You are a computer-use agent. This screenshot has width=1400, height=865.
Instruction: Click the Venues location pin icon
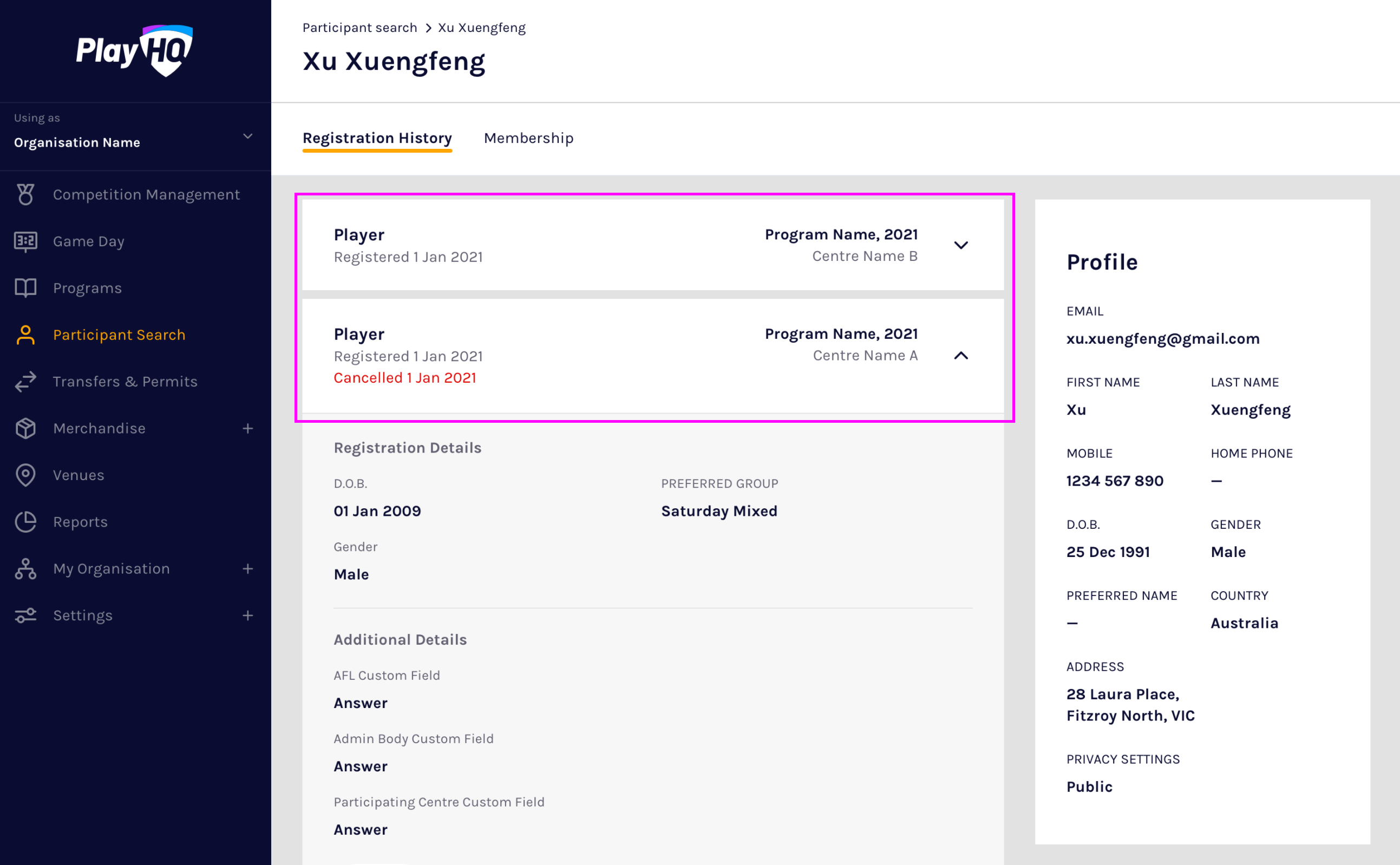point(26,475)
